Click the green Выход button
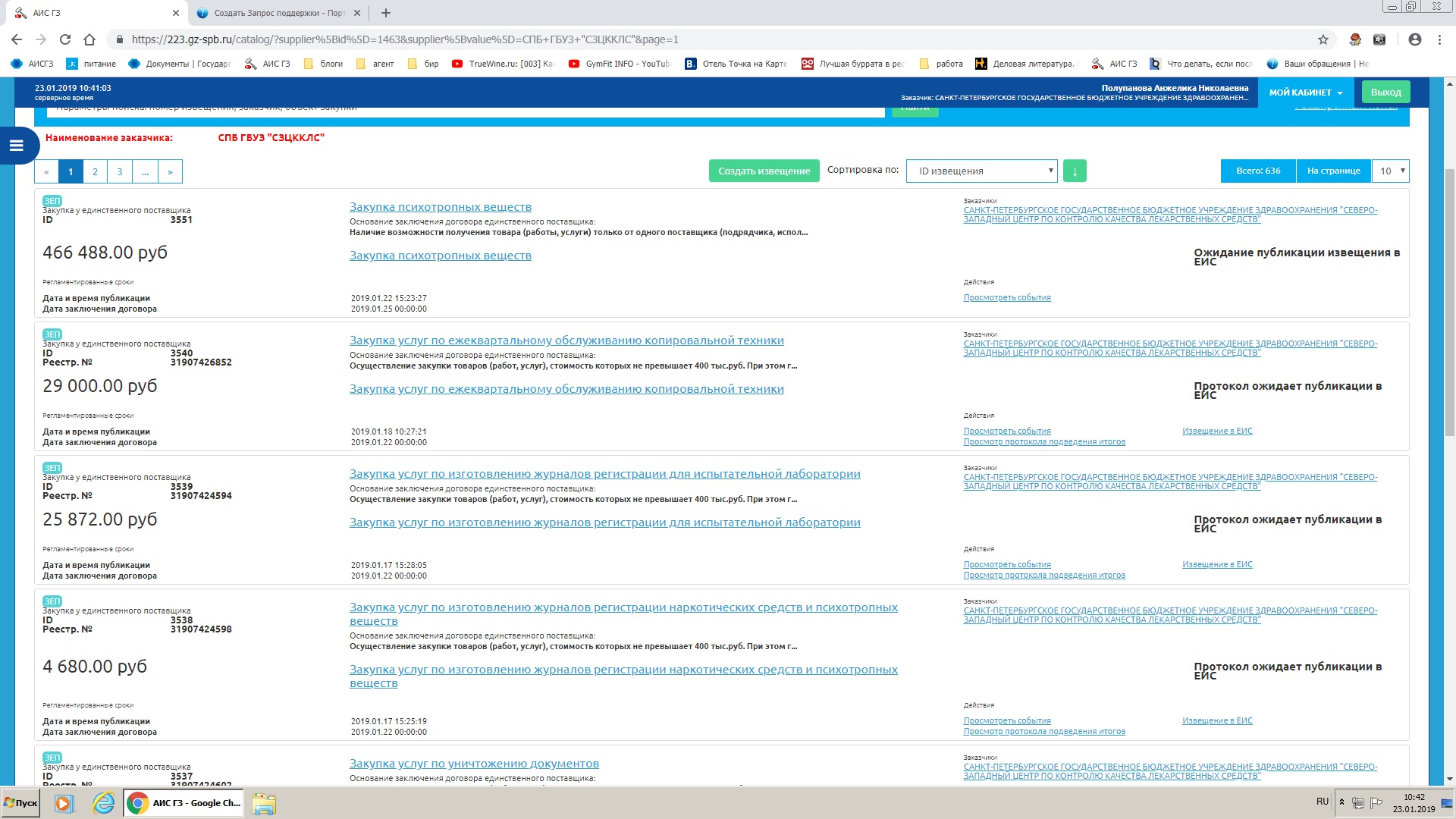This screenshot has height=819, width=1456. coord(1385,93)
